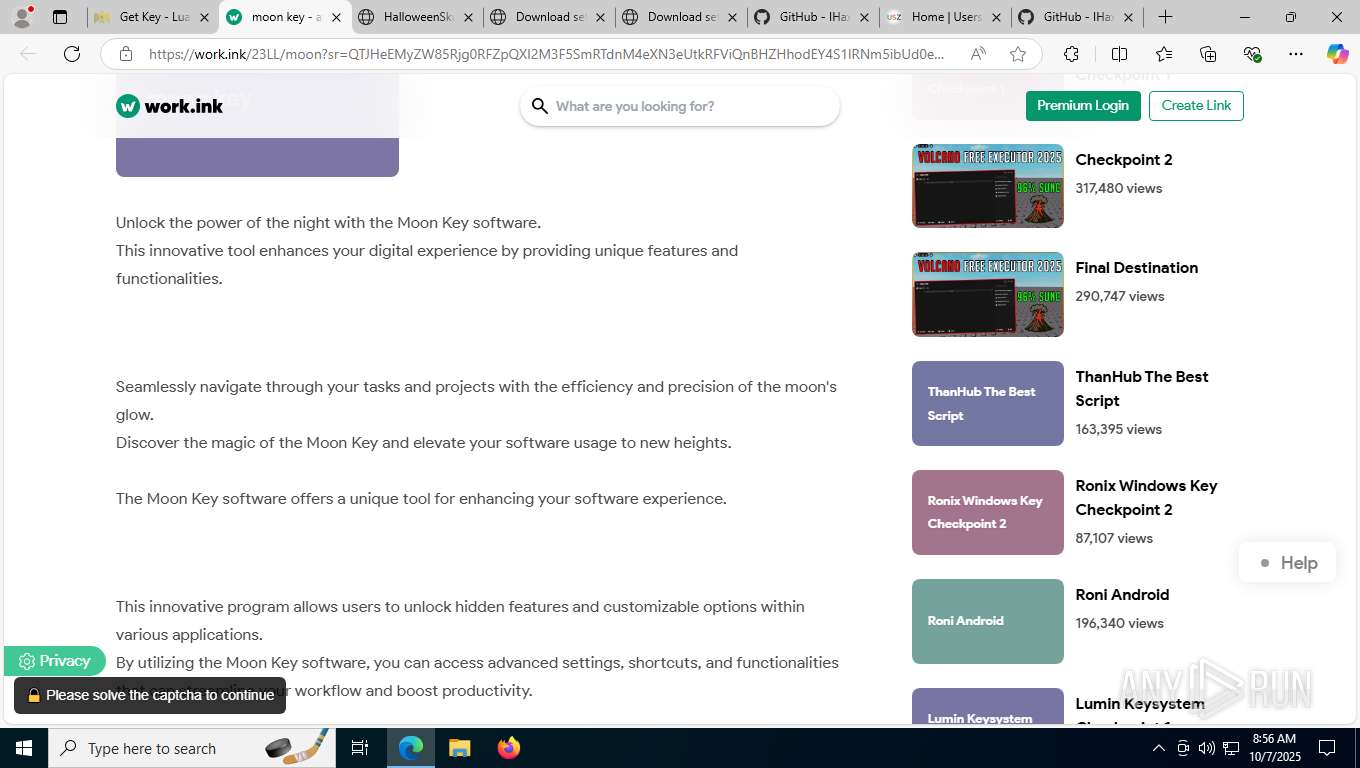
Task: Open Checkpoint 2 thumbnail image
Action: click(988, 186)
